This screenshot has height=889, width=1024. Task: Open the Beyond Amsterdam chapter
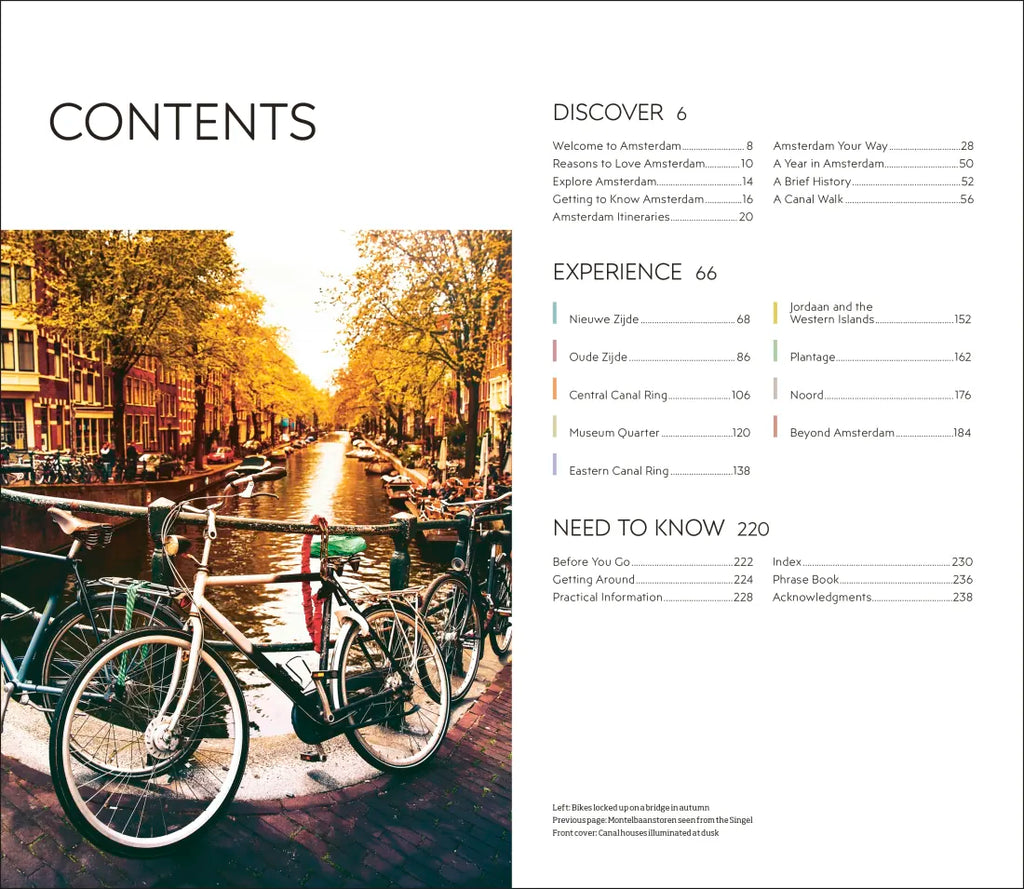(x=842, y=433)
